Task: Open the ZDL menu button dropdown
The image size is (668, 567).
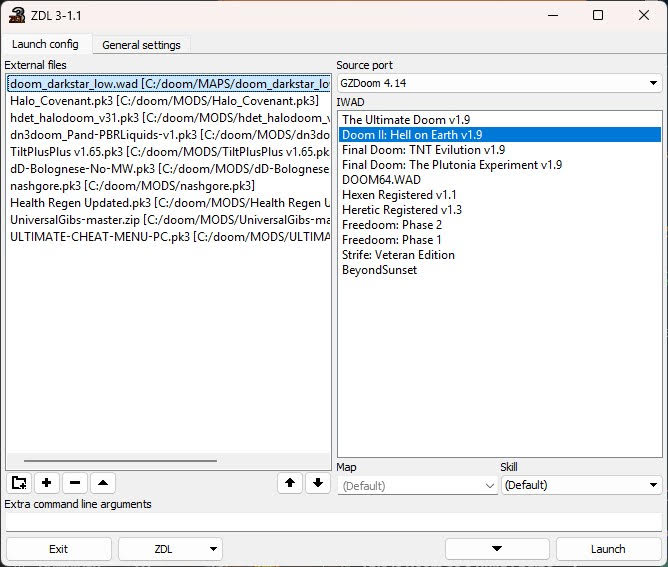Action: point(169,549)
